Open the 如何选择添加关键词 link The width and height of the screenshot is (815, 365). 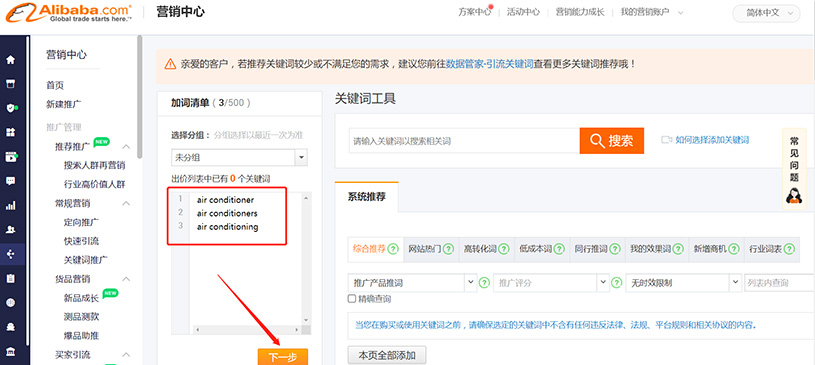[712, 140]
